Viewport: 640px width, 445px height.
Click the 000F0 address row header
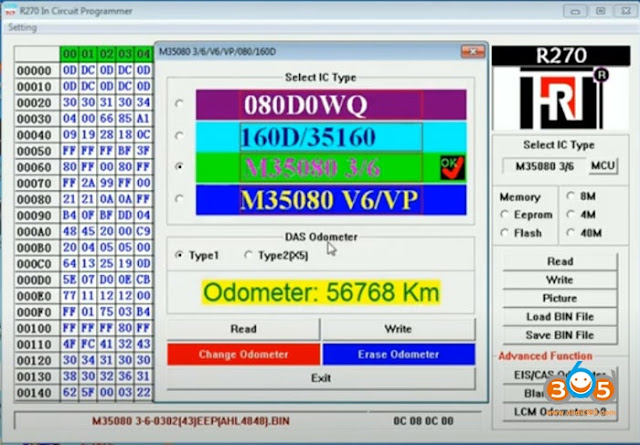37,312
